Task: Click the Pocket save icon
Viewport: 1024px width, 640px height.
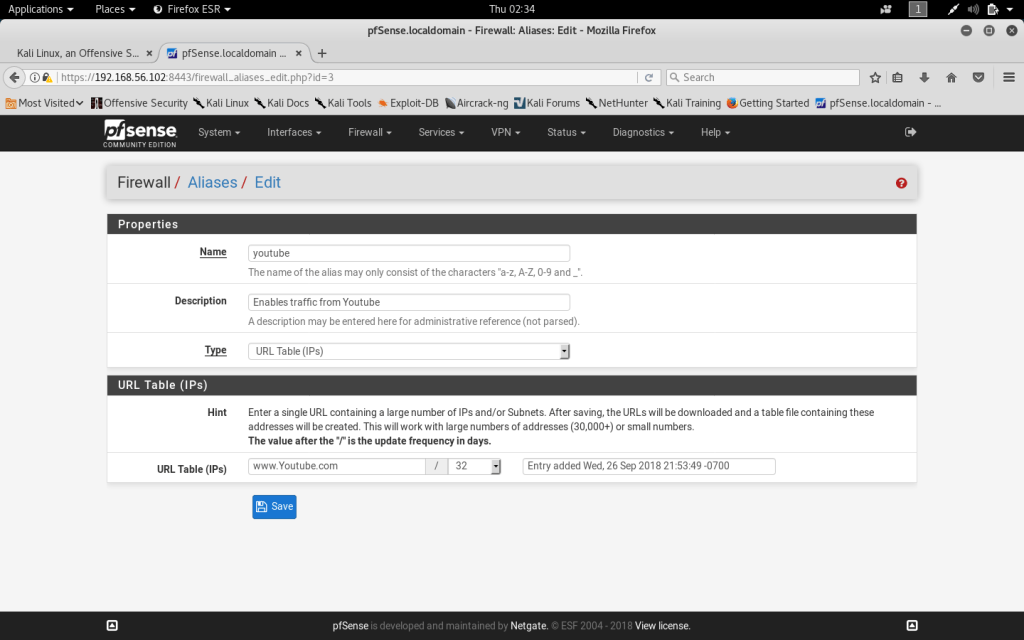Action: tap(978, 77)
